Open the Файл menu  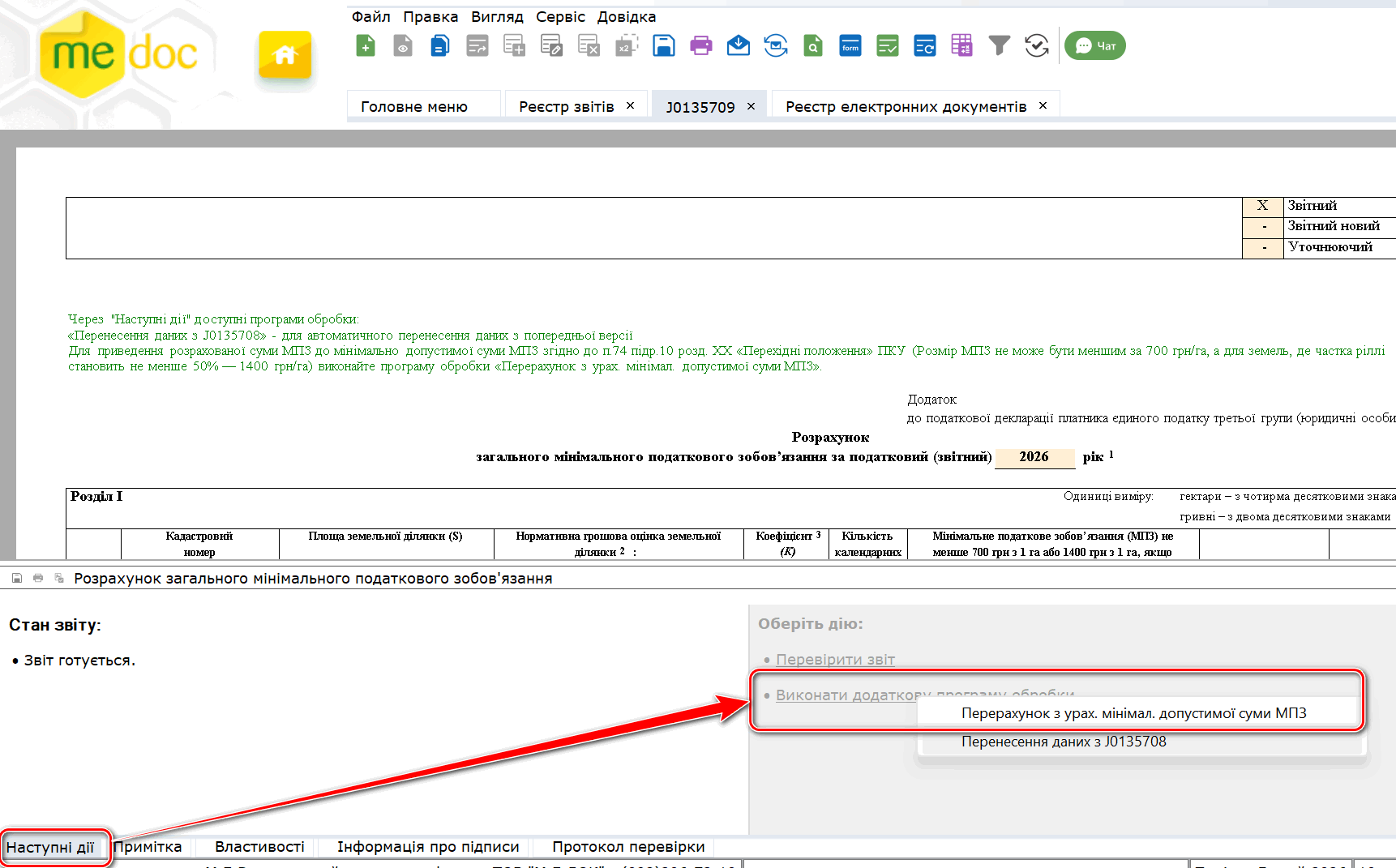[370, 17]
